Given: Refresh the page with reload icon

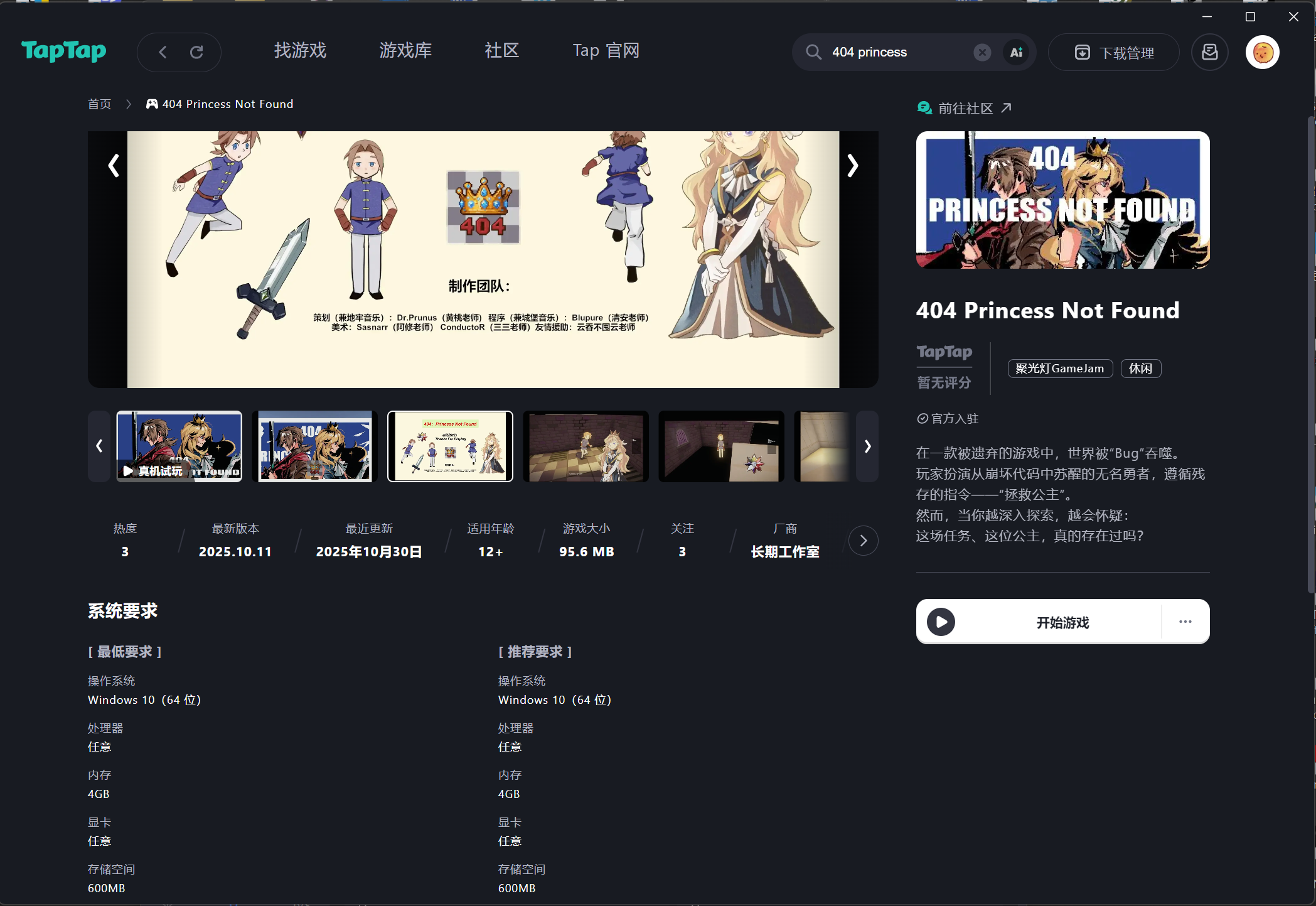Looking at the screenshot, I should click(x=196, y=52).
